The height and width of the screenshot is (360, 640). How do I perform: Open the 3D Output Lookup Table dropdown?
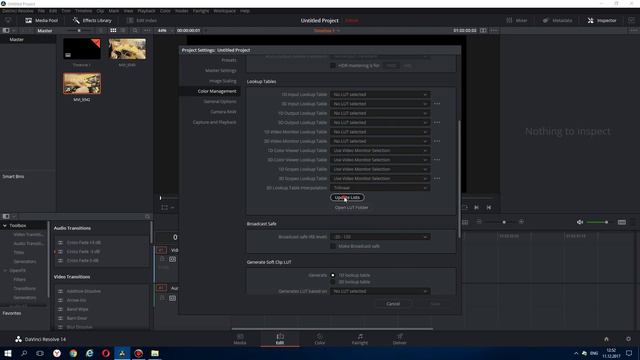click(x=380, y=122)
